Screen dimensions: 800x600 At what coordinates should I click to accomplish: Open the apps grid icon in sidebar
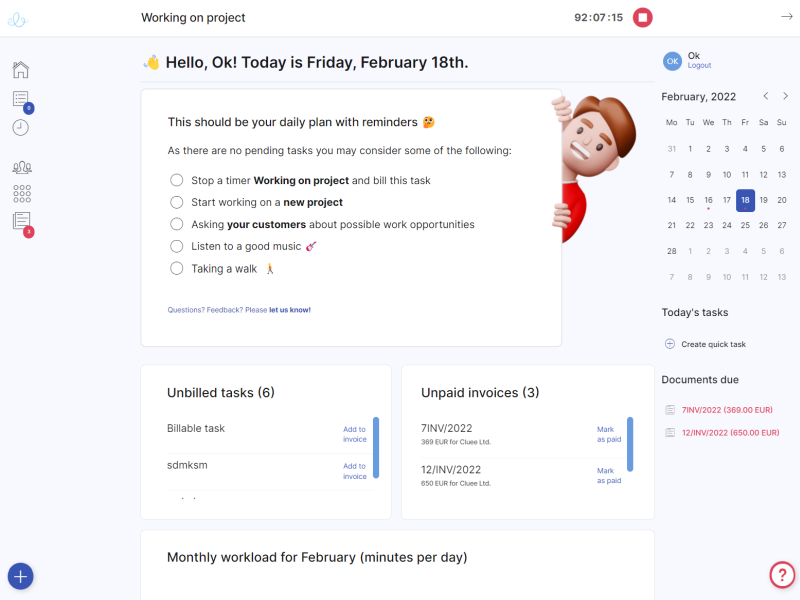(22, 194)
